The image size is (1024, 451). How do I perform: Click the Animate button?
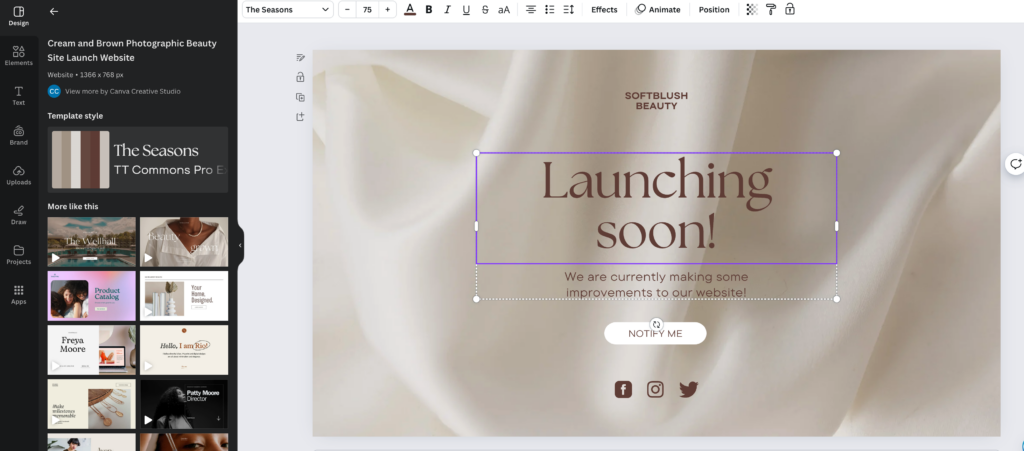(x=657, y=9)
